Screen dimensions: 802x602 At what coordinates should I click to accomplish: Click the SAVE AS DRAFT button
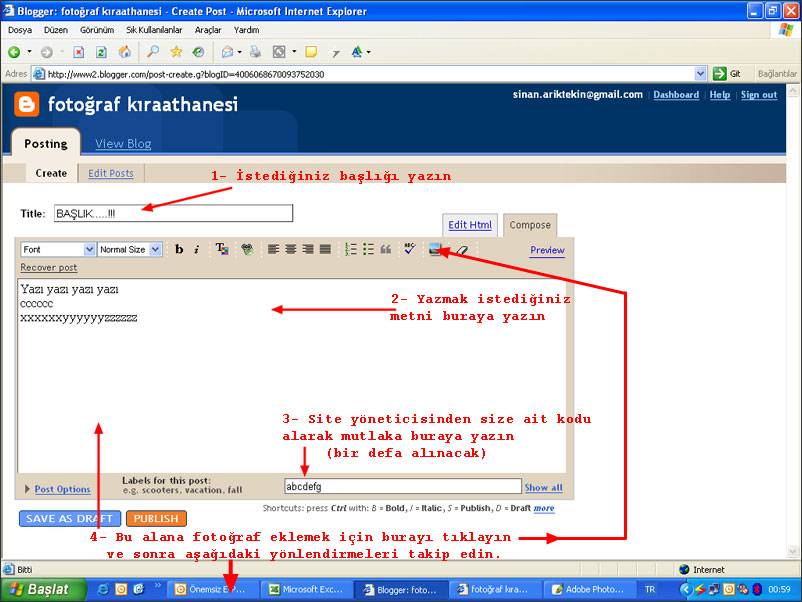coord(70,519)
